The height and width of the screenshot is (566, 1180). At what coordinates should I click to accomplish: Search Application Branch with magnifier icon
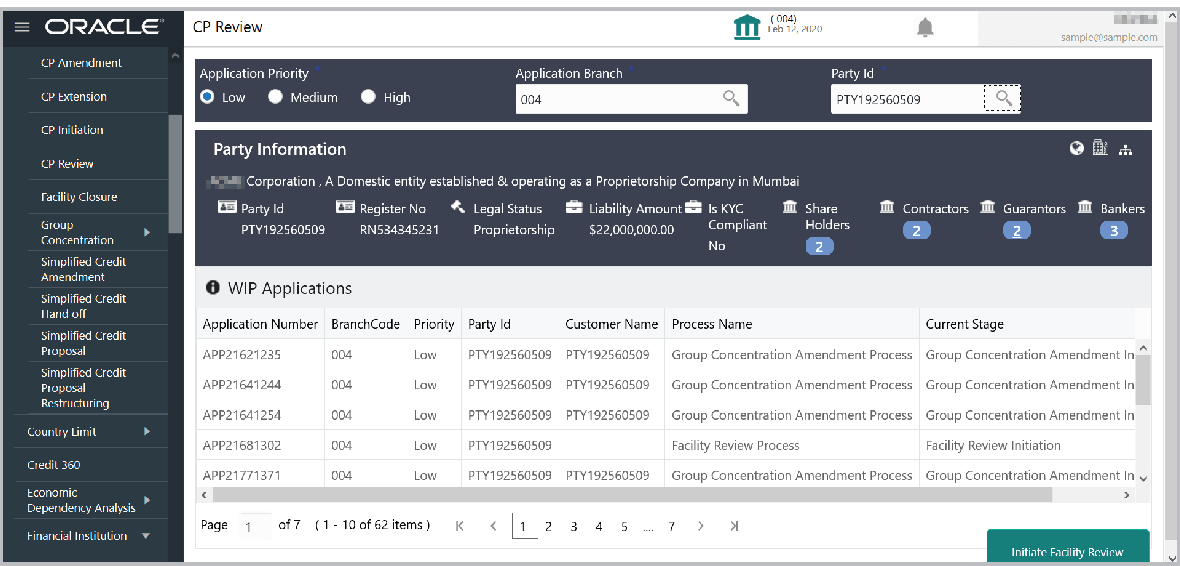[731, 98]
